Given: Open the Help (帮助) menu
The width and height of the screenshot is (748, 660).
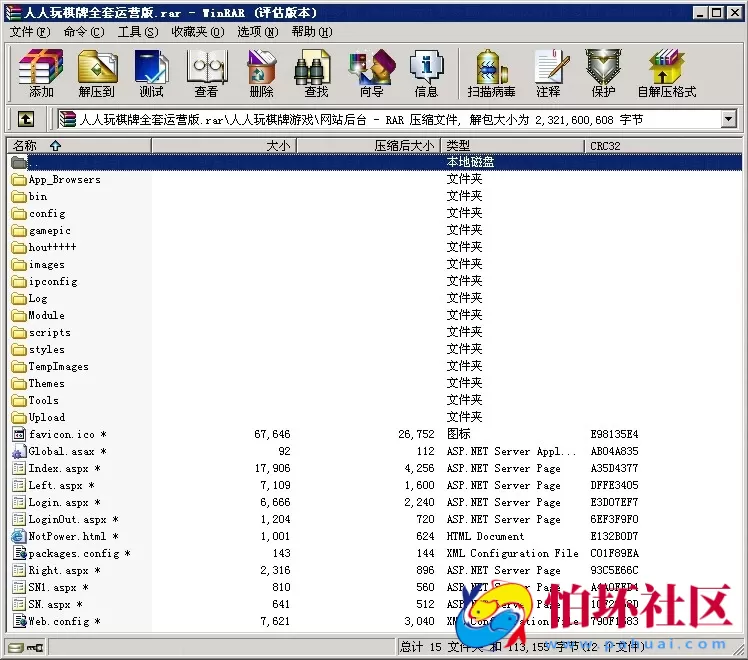Looking at the screenshot, I should pos(312,32).
